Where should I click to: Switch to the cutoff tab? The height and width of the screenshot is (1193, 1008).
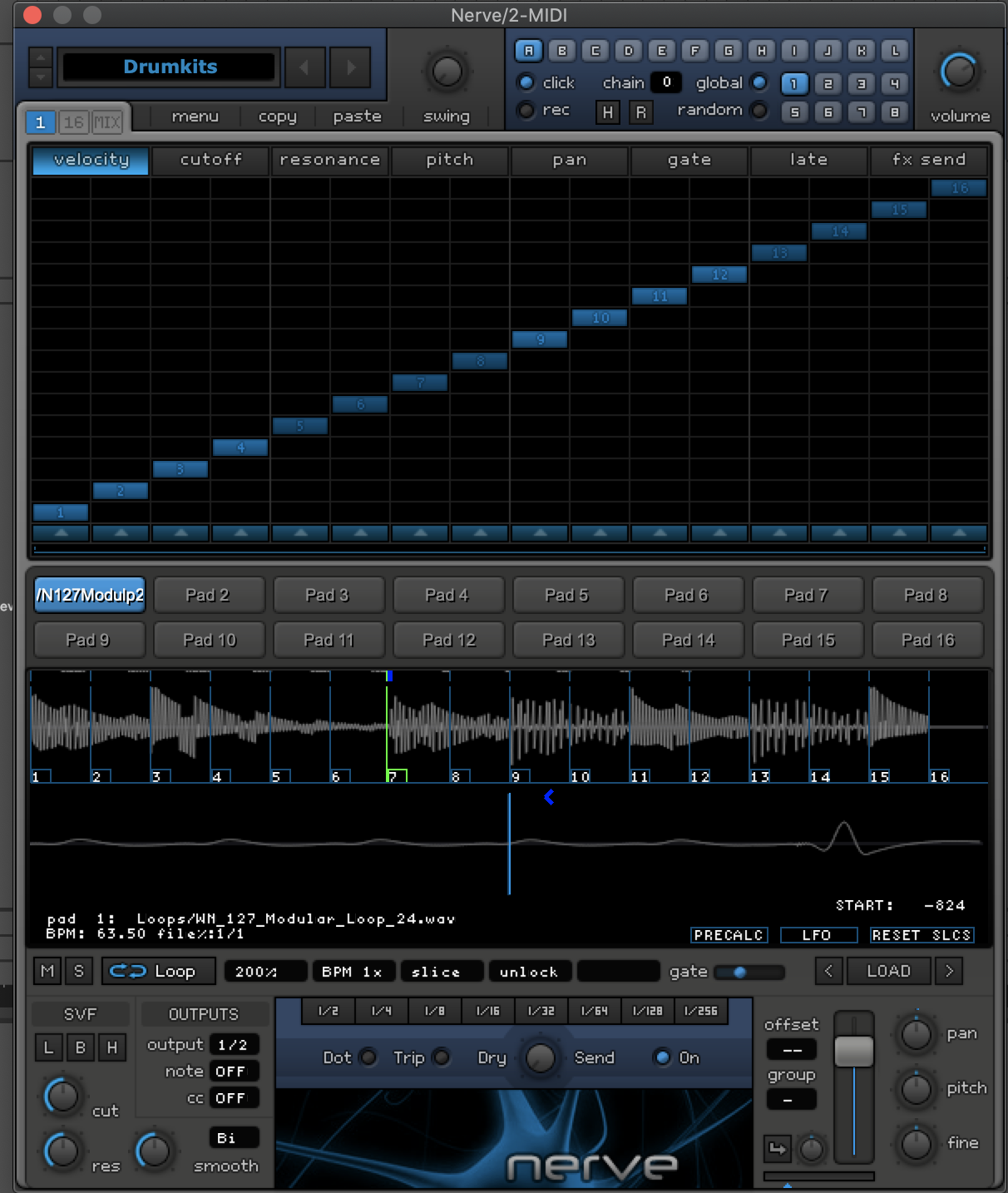click(x=210, y=160)
